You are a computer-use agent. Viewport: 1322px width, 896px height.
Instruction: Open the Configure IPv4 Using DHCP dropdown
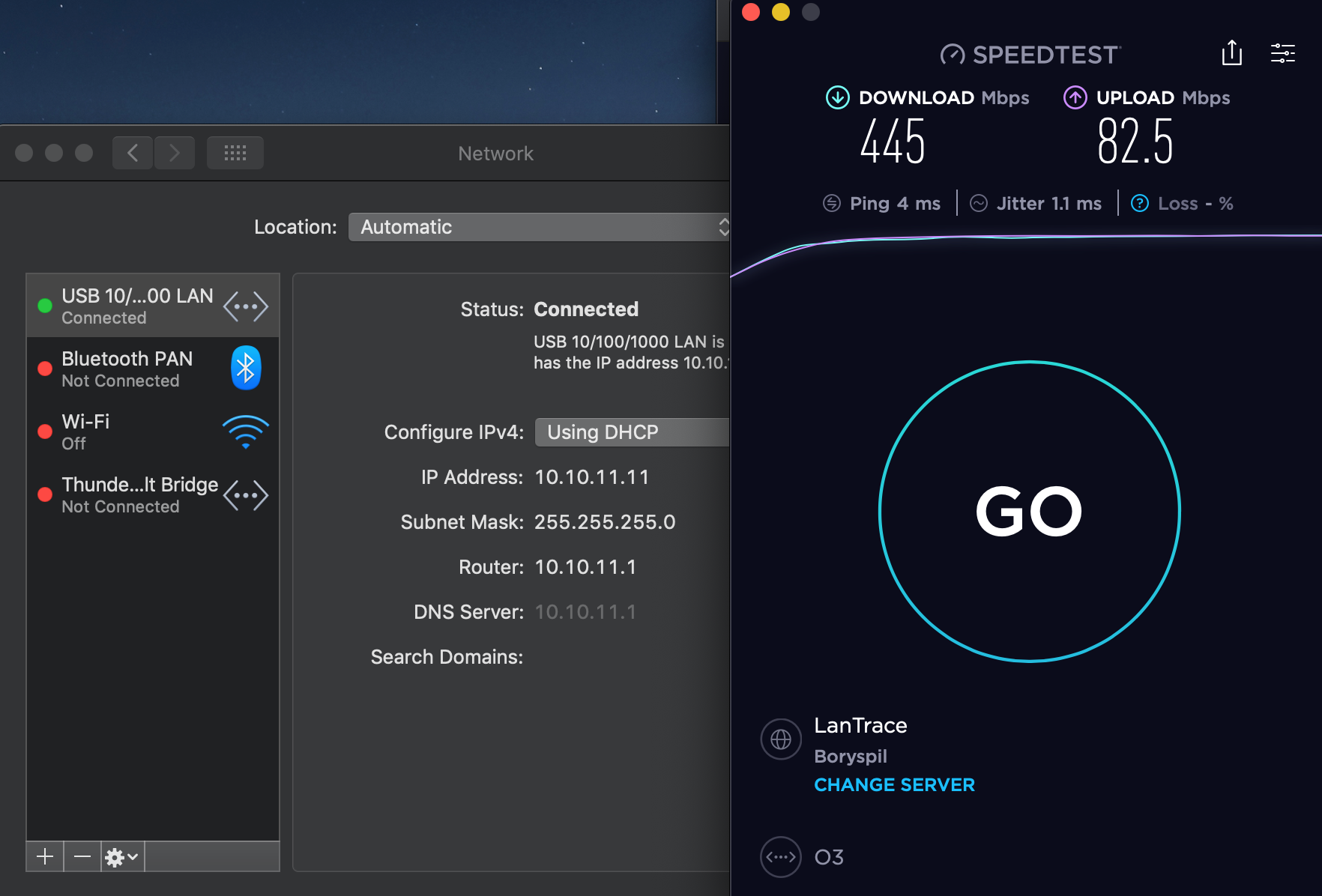pyautogui.click(x=632, y=432)
